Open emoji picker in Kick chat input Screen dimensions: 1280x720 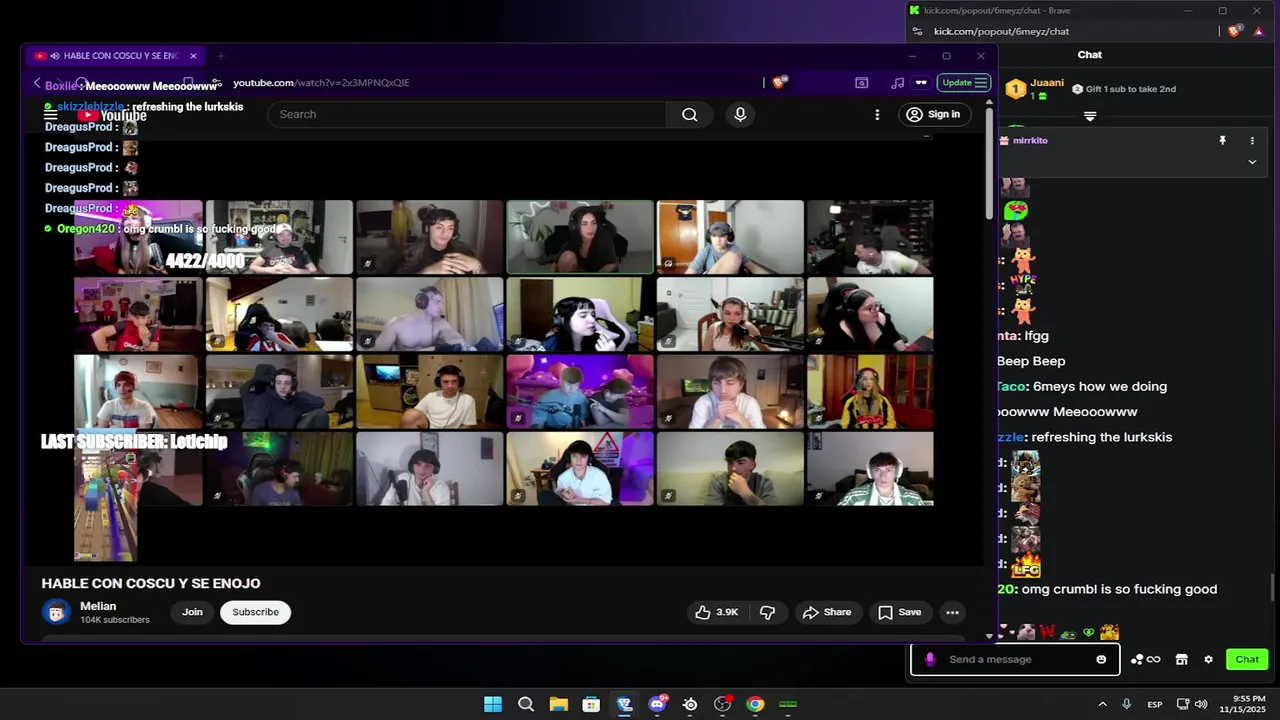[x=1101, y=660]
